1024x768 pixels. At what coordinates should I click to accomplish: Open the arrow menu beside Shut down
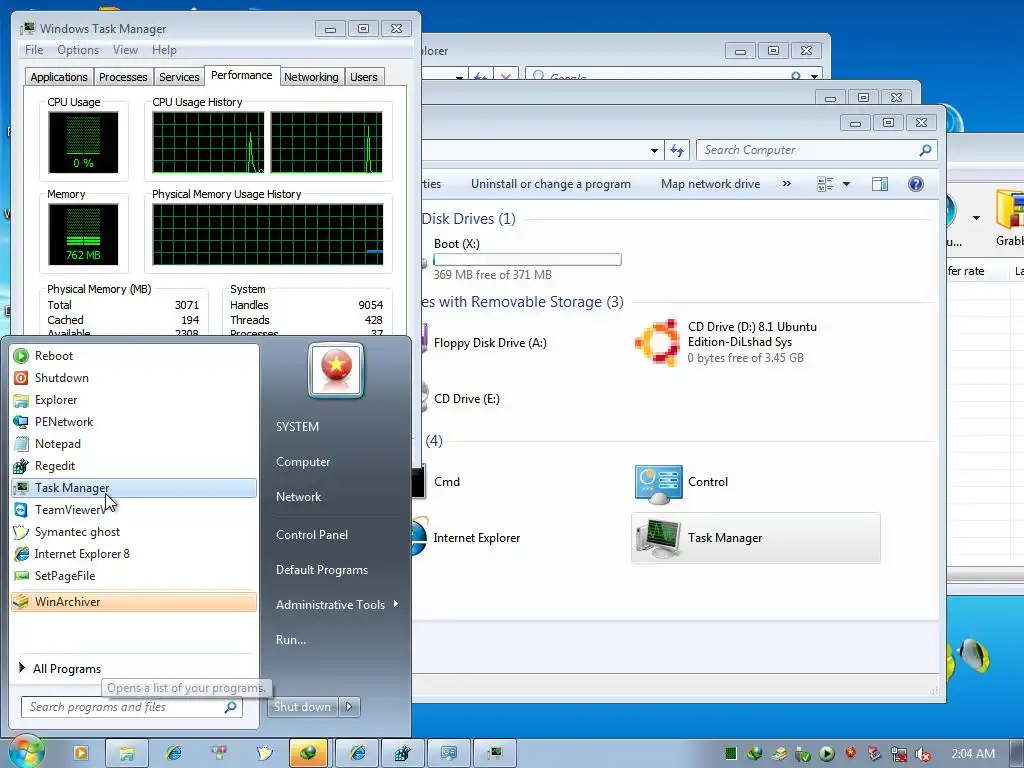349,707
